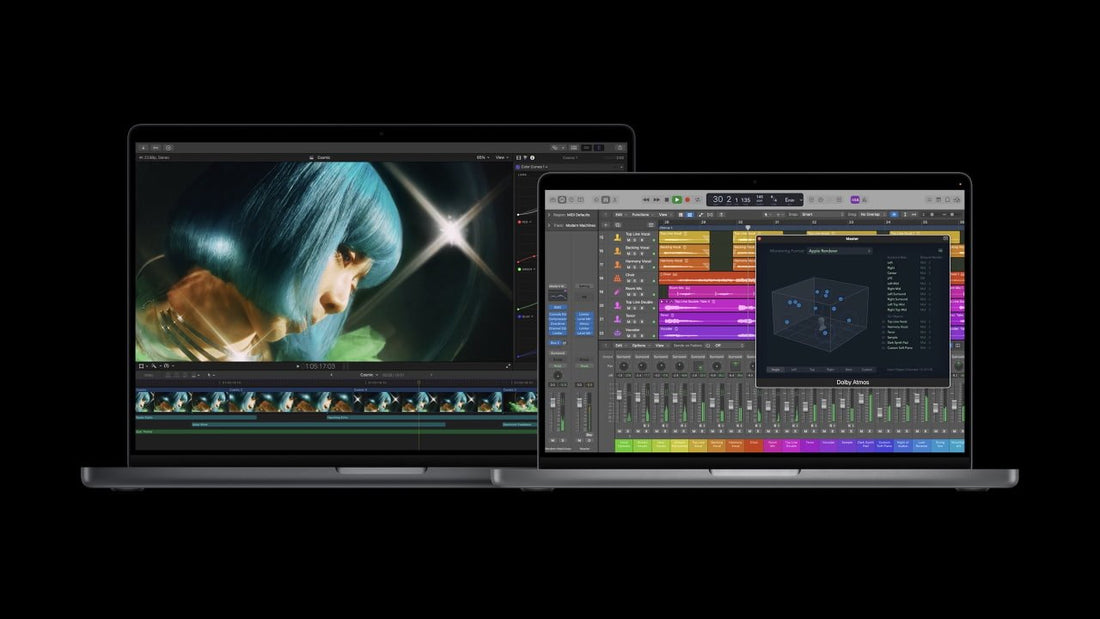Image resolution: width=1100 pixels, height=619 pixels.
Task: Mute the Top Line Double track
Action: tap(629, 308)
